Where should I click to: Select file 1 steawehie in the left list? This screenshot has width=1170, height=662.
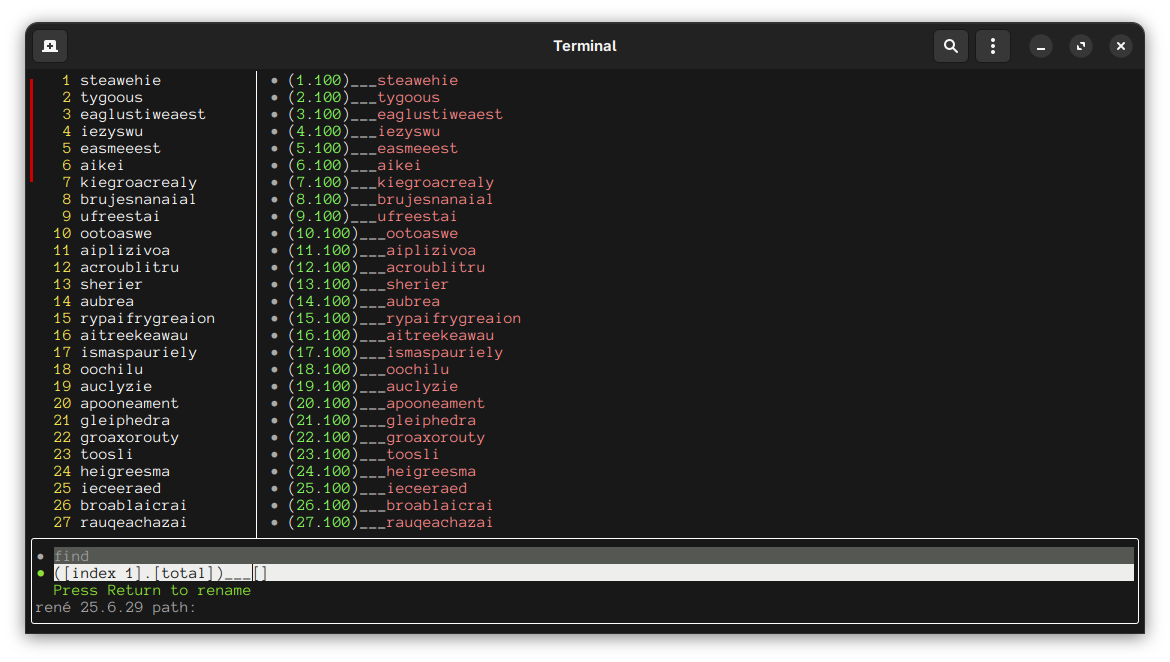[120, 80]
